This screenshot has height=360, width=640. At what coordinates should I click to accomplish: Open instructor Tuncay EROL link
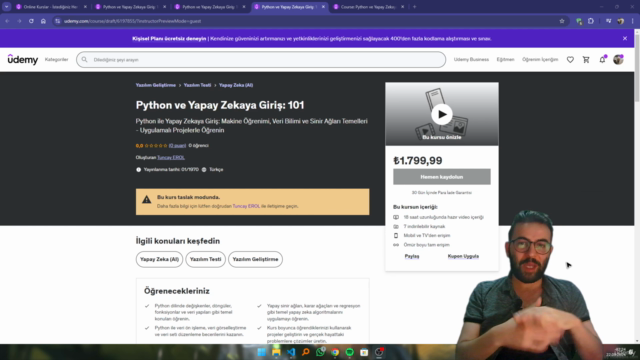tap(171, 158)
